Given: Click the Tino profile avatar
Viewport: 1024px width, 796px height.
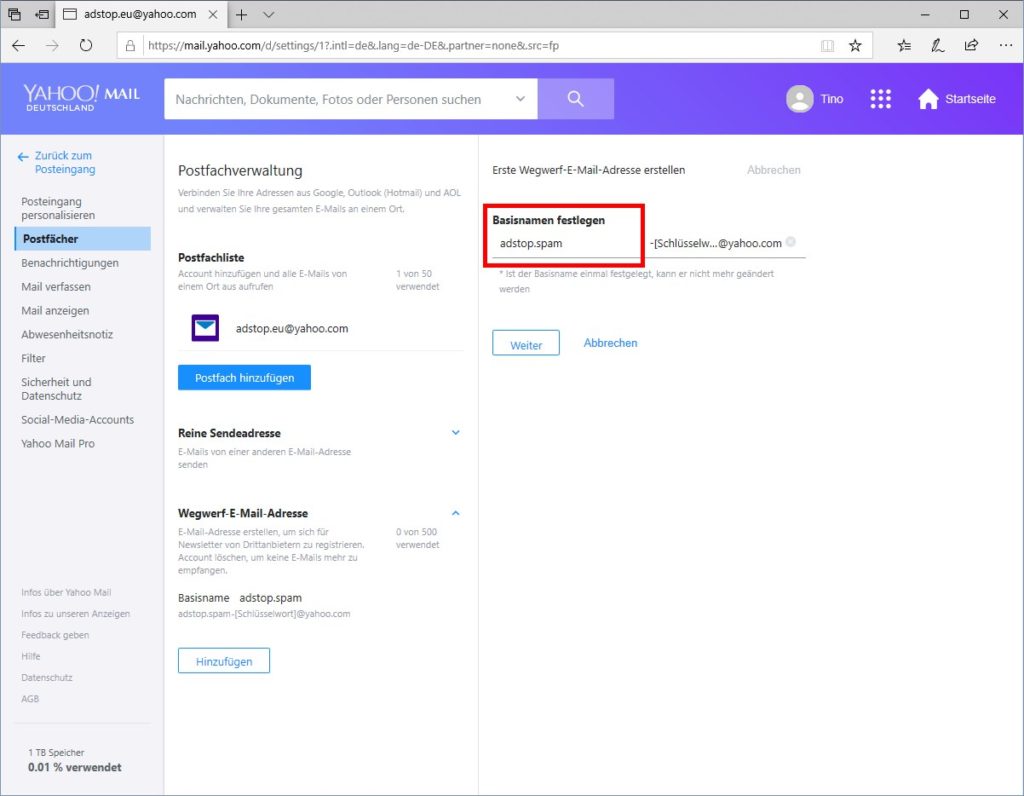Looking at the screenshot, I should coord(799,99).
